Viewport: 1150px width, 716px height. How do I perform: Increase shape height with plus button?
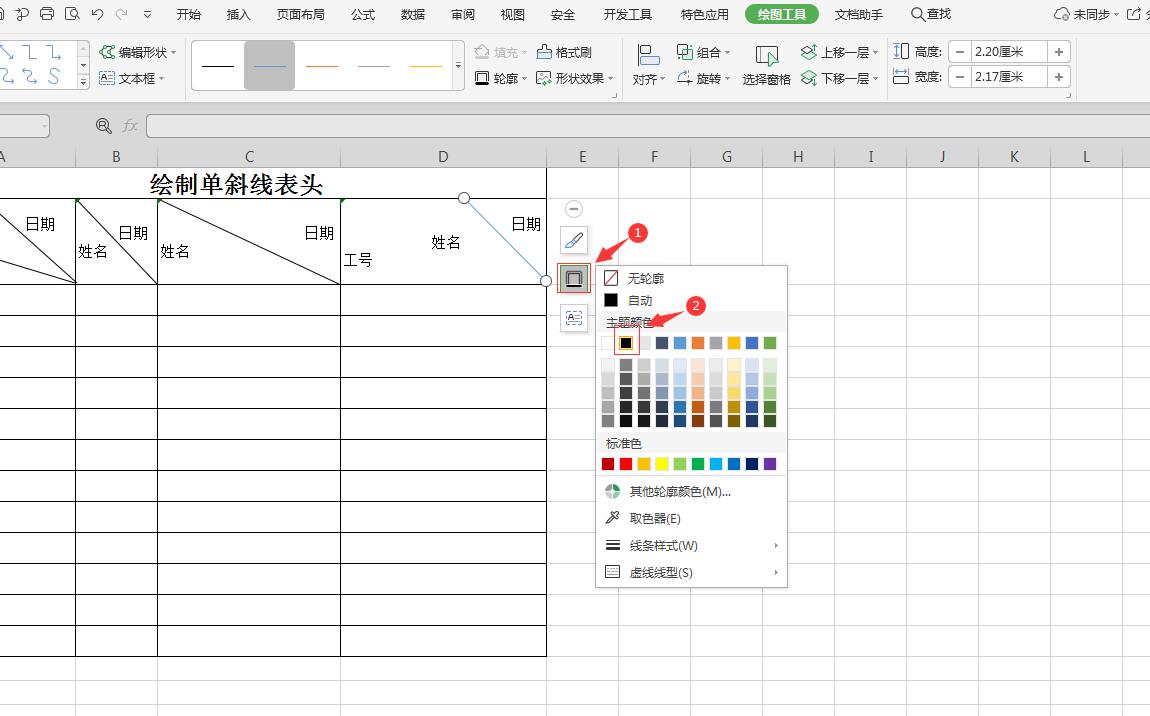point(1059,52)
